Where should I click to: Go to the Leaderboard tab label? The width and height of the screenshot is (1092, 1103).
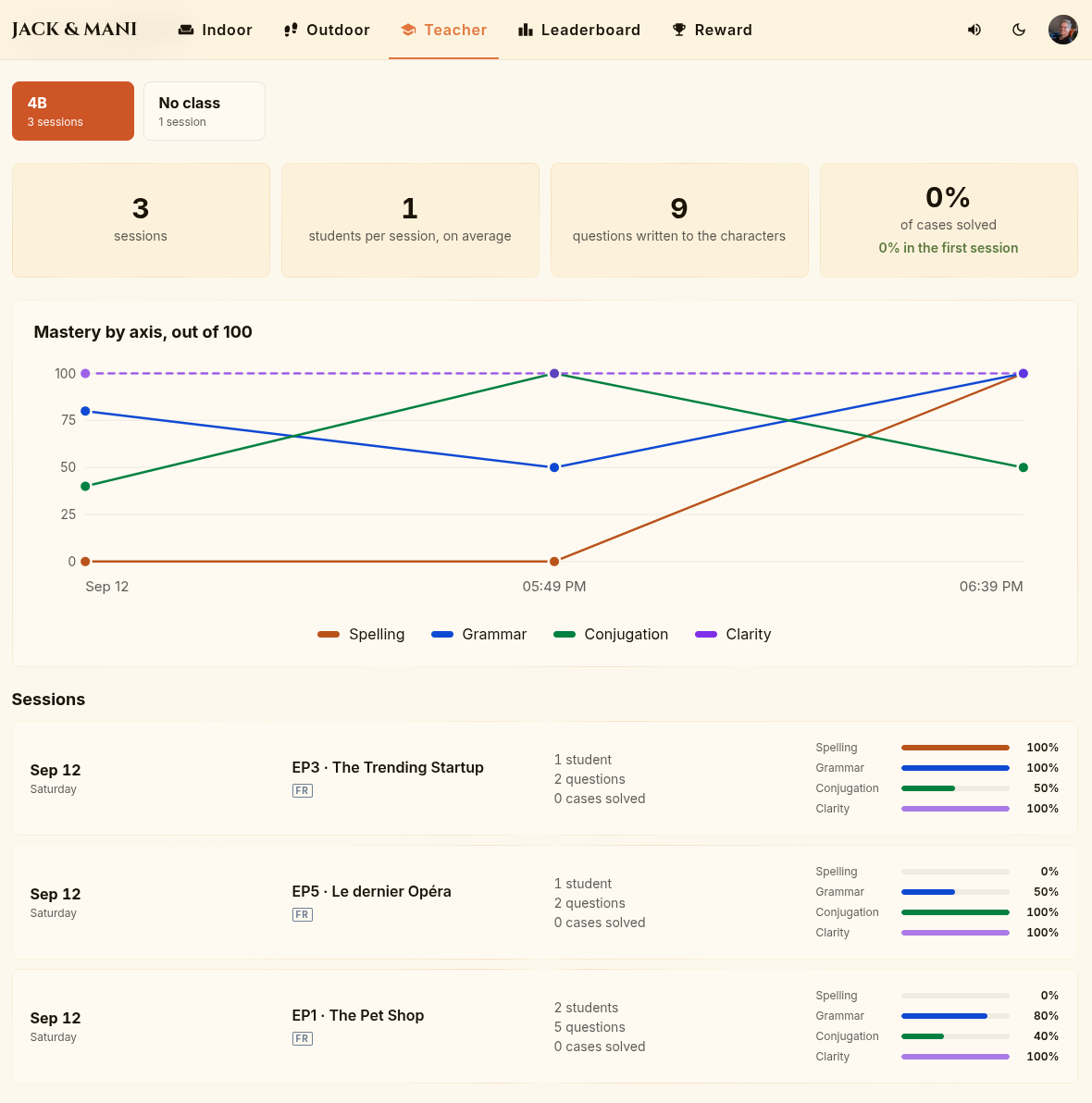590,30
